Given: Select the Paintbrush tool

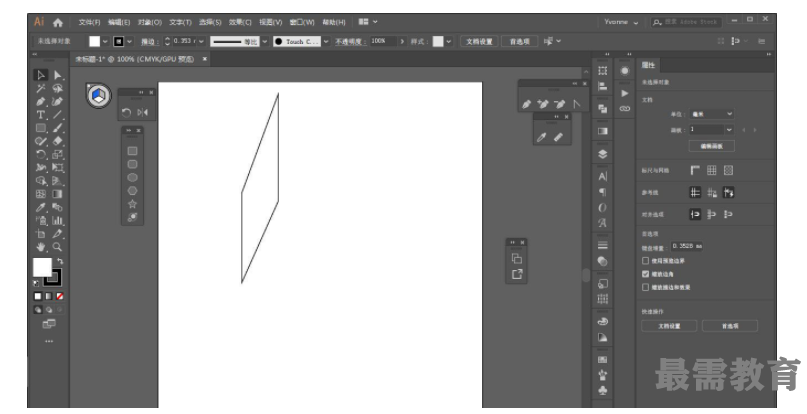Looking at the screenshot, I should pos(58,128).
